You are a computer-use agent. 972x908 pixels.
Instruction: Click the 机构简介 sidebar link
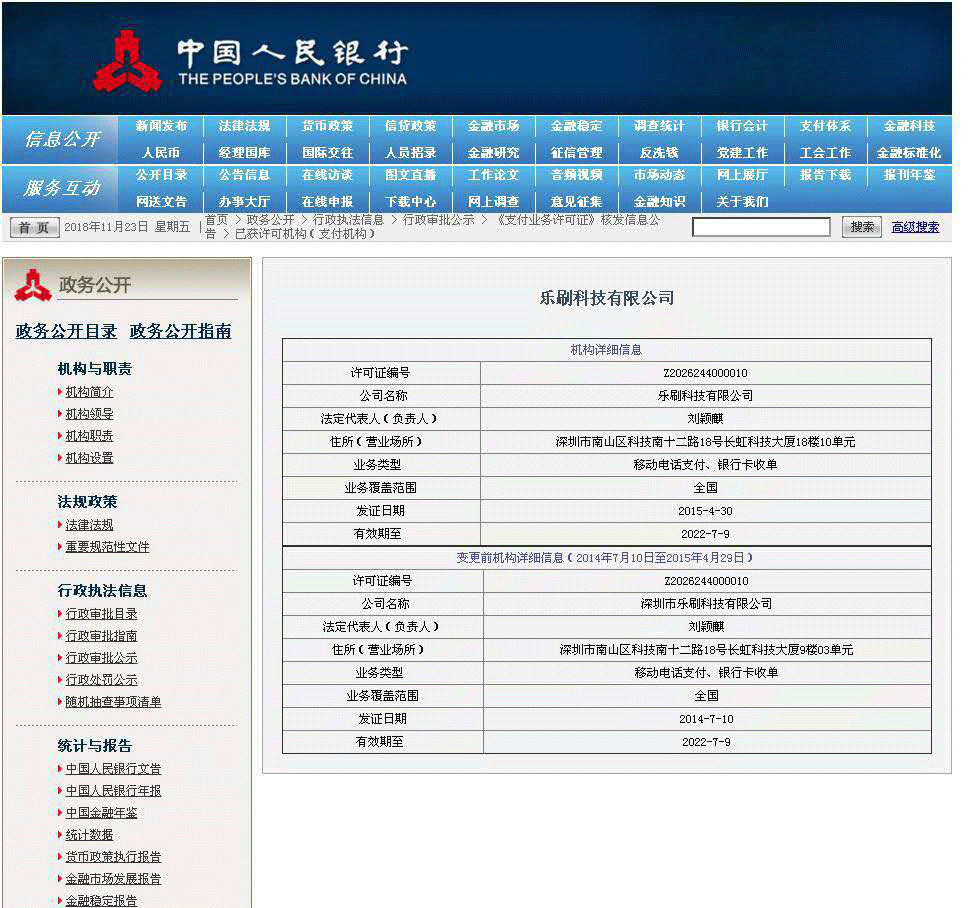point(91,392)
